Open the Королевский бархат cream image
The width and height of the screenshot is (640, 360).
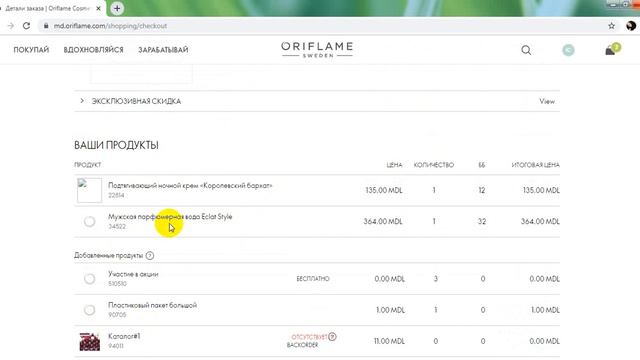coord(89,190)
